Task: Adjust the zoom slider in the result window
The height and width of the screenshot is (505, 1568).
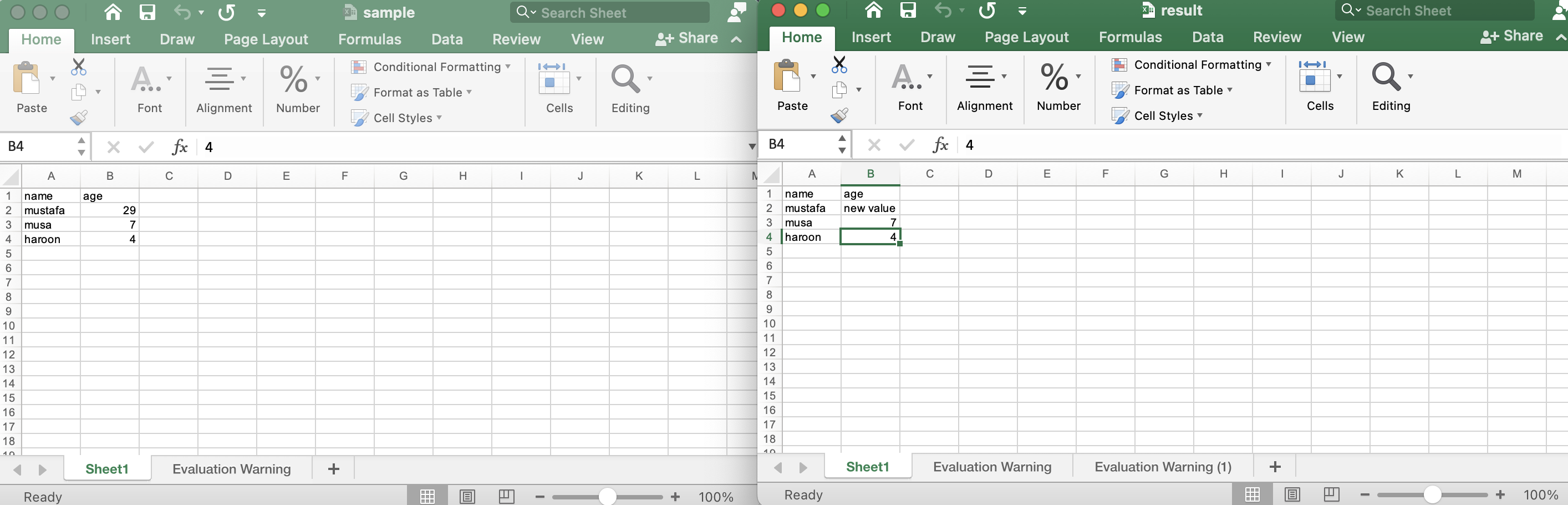Action: click(x=1433, y=495)
